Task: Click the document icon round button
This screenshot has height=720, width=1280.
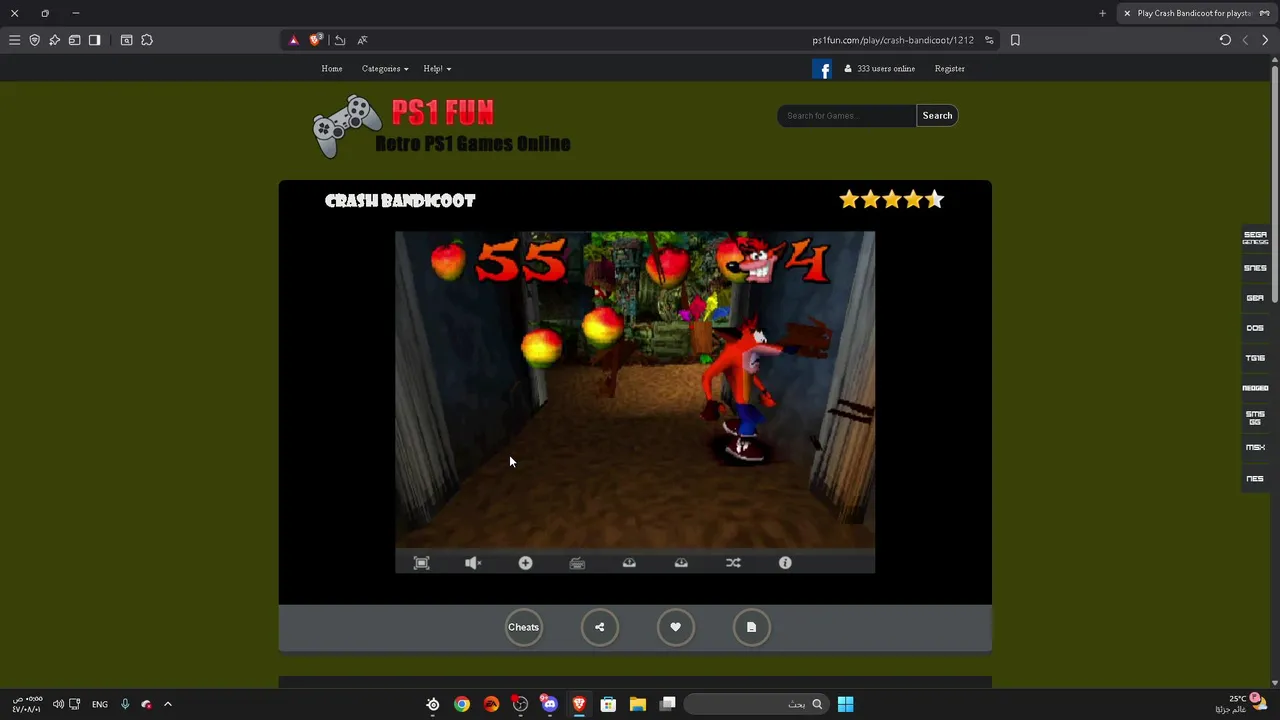Action: pyautogui.click(x=751, y=627)
